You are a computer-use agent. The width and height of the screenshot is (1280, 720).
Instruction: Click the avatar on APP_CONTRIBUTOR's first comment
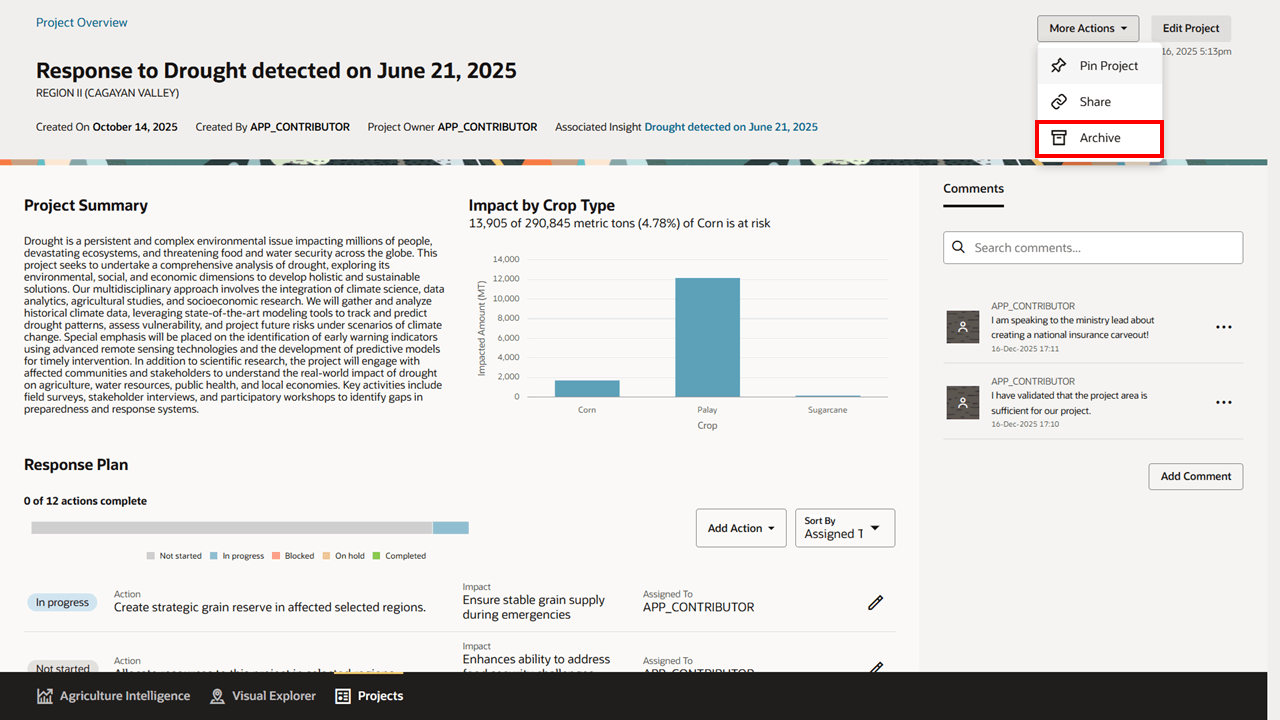pos(962,327)
